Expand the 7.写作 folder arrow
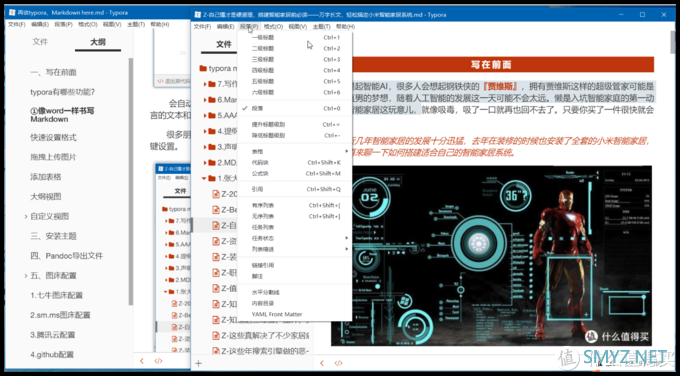The width and height of the screenshot is (680, 376). (x=205, y=84)
